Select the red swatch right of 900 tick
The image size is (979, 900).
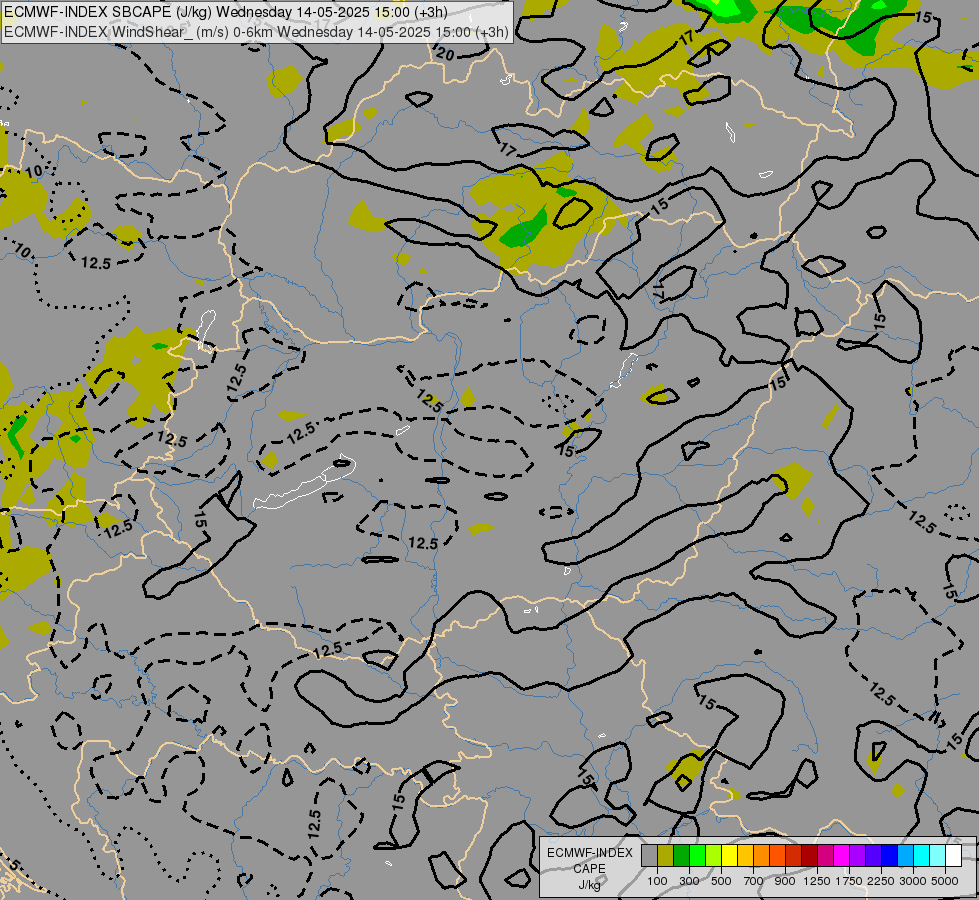tap(794, 856)
